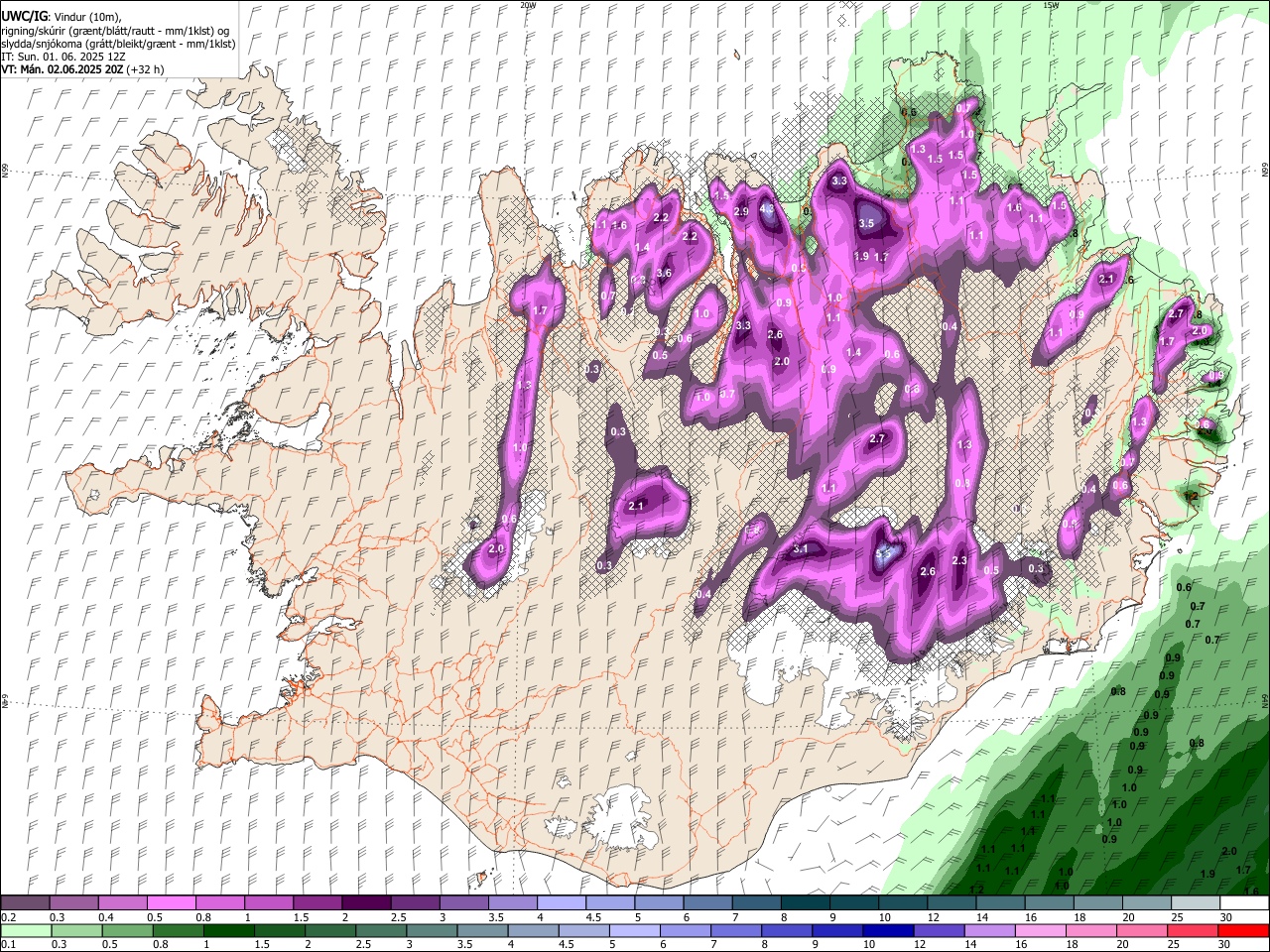Click the '4.5' label in the lower legend row

(566, 944)
